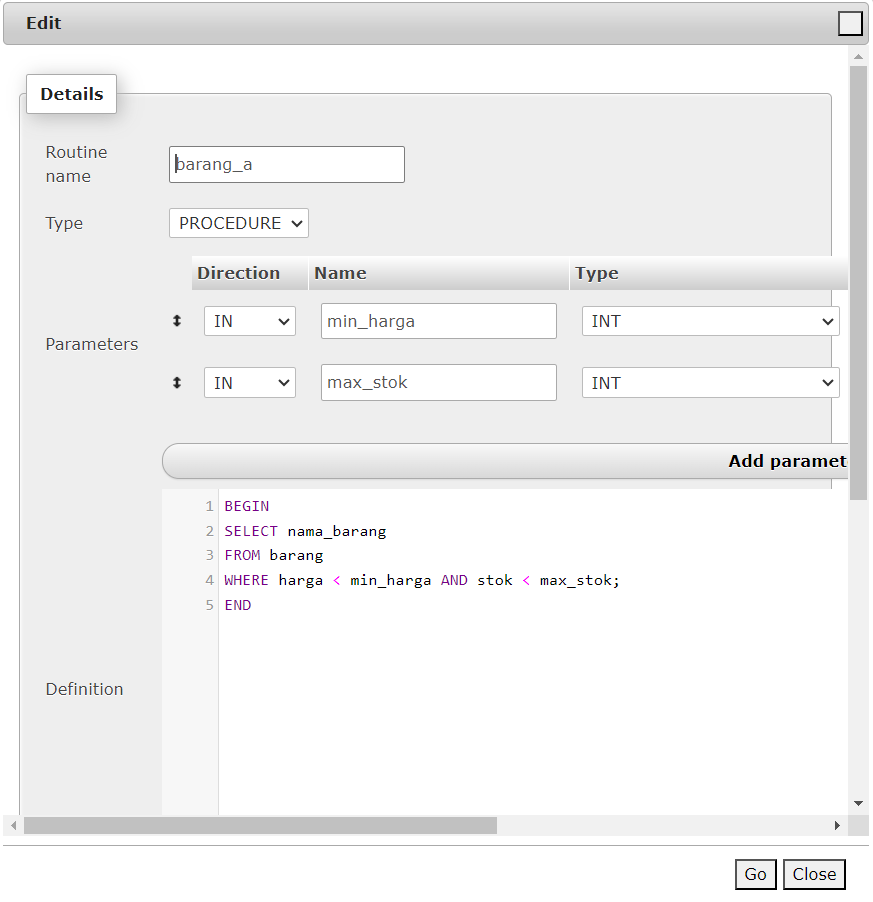This screenshot has height=902, width=873.
Task: Click the Close button
Action: pos(814,874)
